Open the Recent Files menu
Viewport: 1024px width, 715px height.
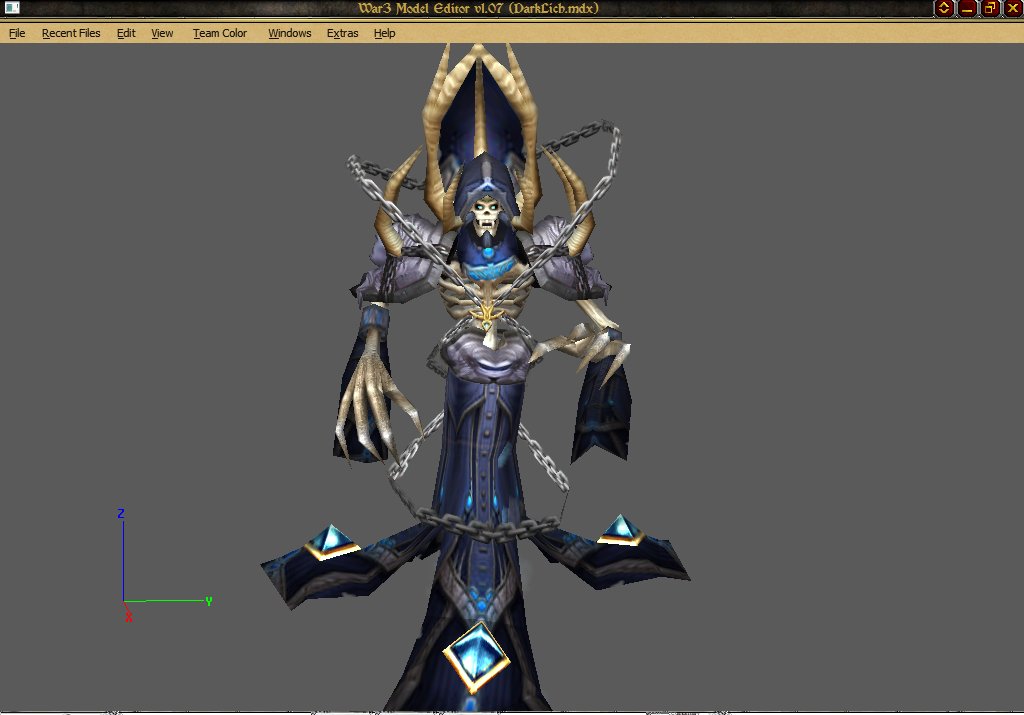pos(71,33)
